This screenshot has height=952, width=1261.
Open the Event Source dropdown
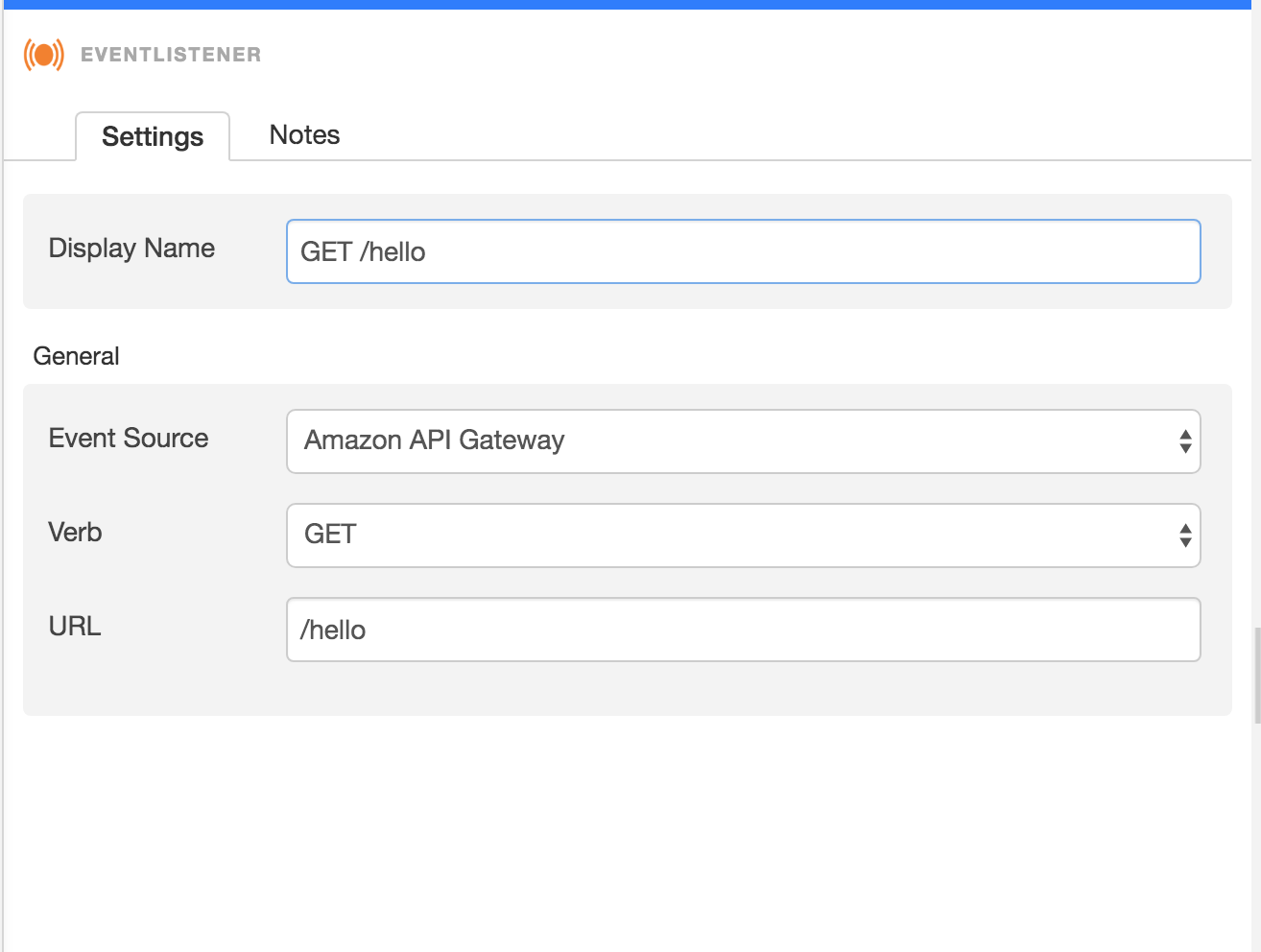click(x=743, y=441)
